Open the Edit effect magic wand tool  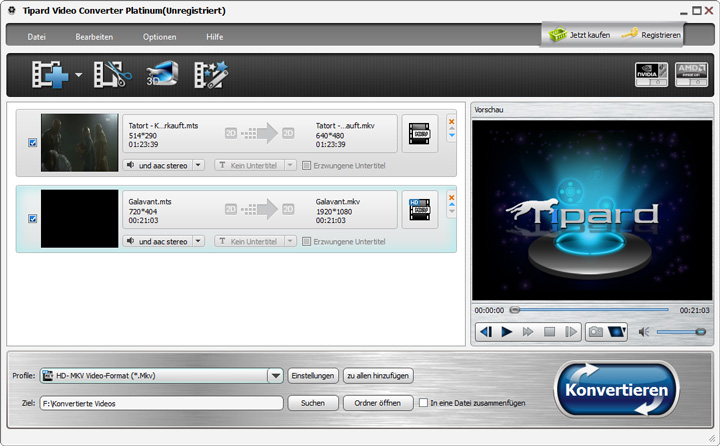point(211,74)
